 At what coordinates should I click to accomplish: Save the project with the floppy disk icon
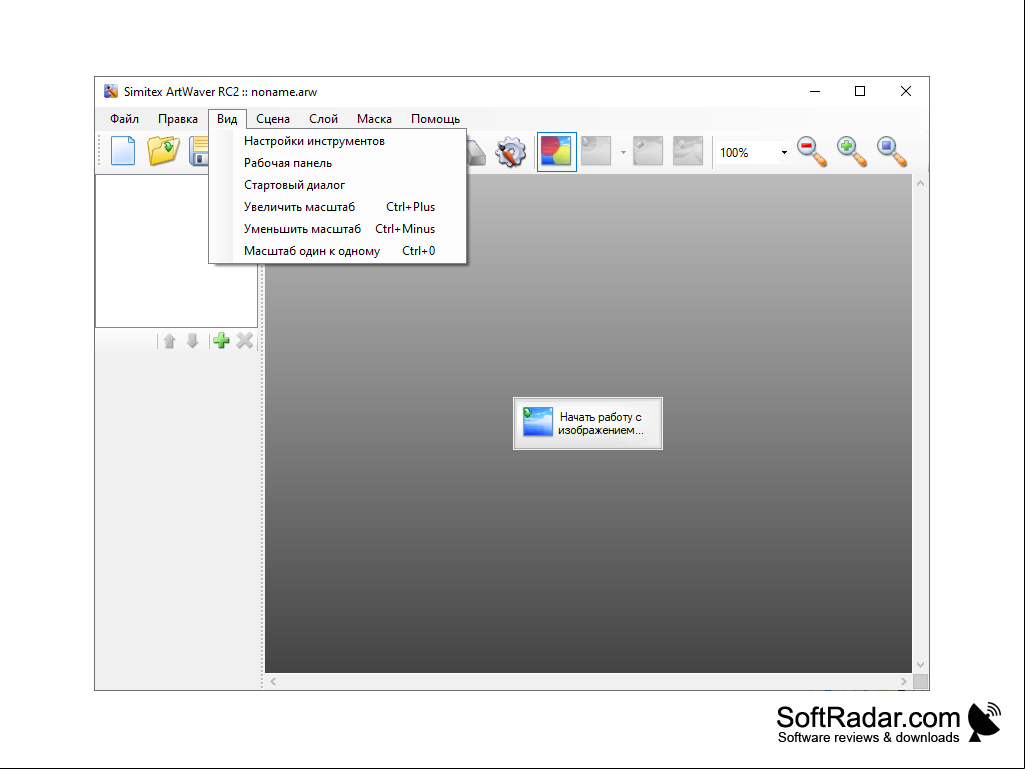pyautogui.click(x=199, y=151)
